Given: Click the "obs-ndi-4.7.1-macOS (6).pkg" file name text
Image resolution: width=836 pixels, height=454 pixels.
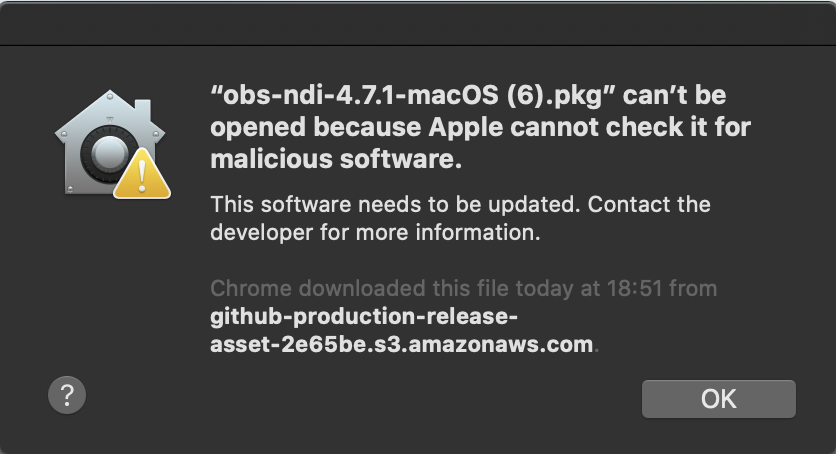Looking at the screenshot, I should click(x=413, y=95).
